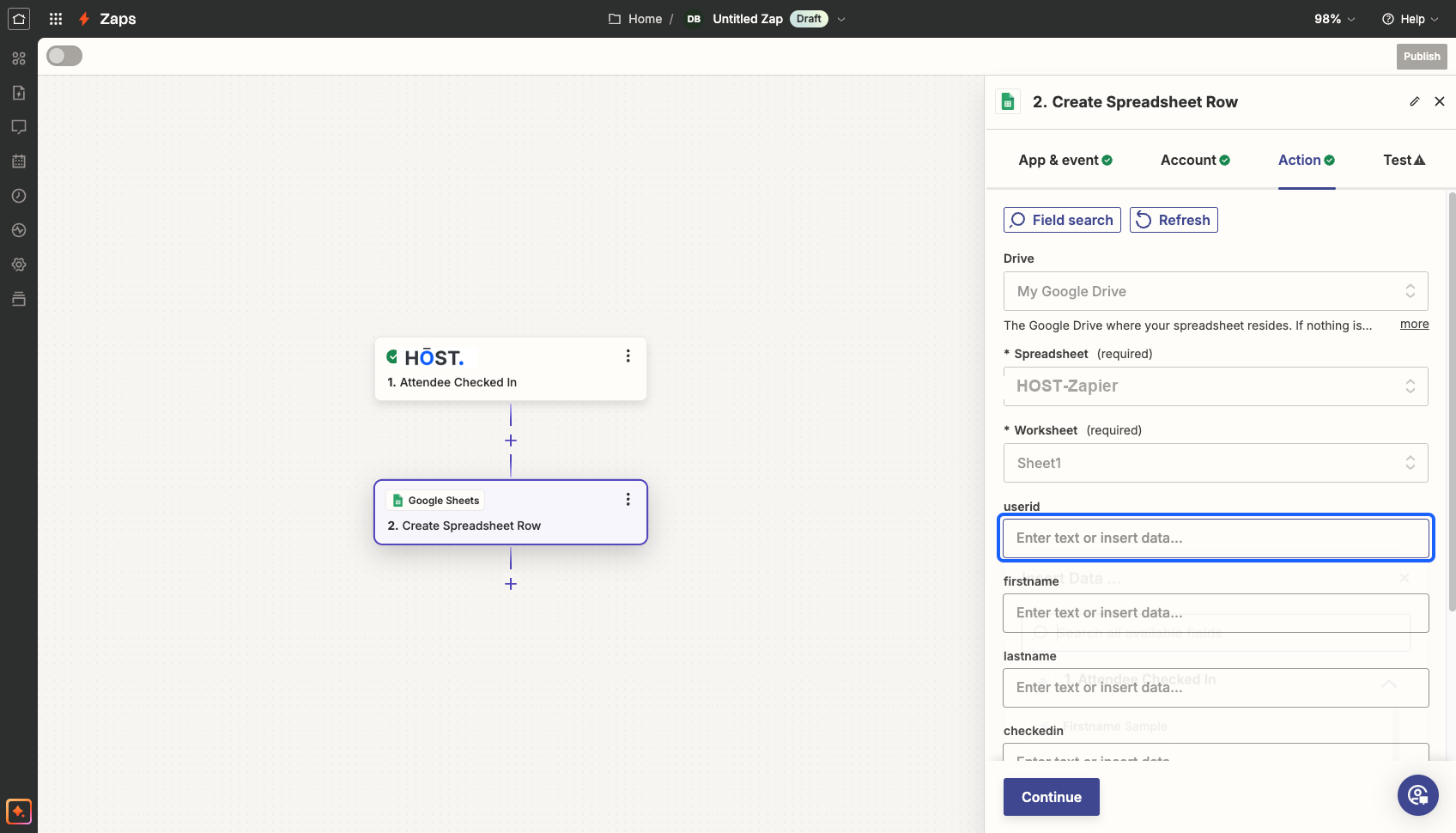Viewport: 1456px width, 833px height.
Task: Click the Publish button
Action: click(x=1422, y=57)
